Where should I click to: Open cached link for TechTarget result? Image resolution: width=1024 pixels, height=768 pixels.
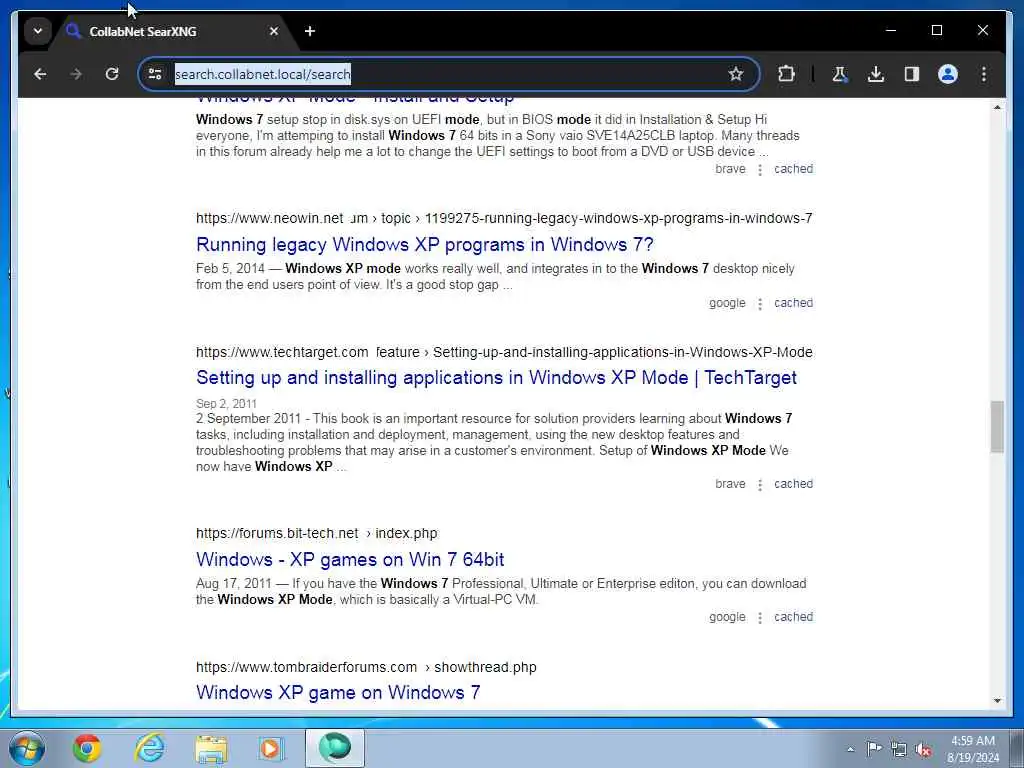click(x=793, y=484)
